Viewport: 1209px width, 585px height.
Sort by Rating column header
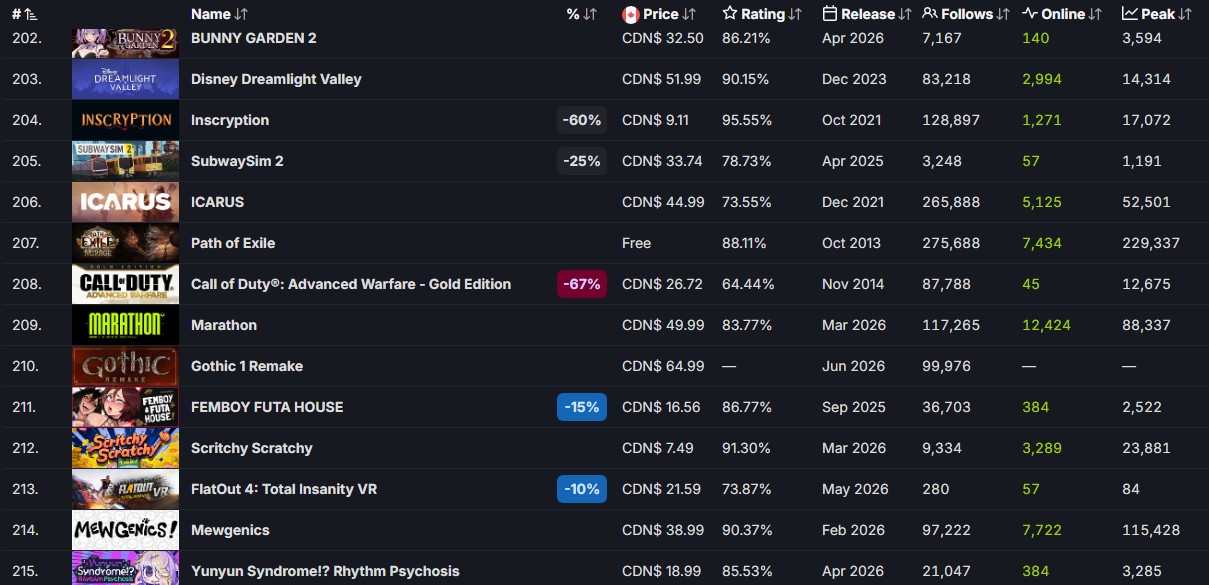pos(762,14)
